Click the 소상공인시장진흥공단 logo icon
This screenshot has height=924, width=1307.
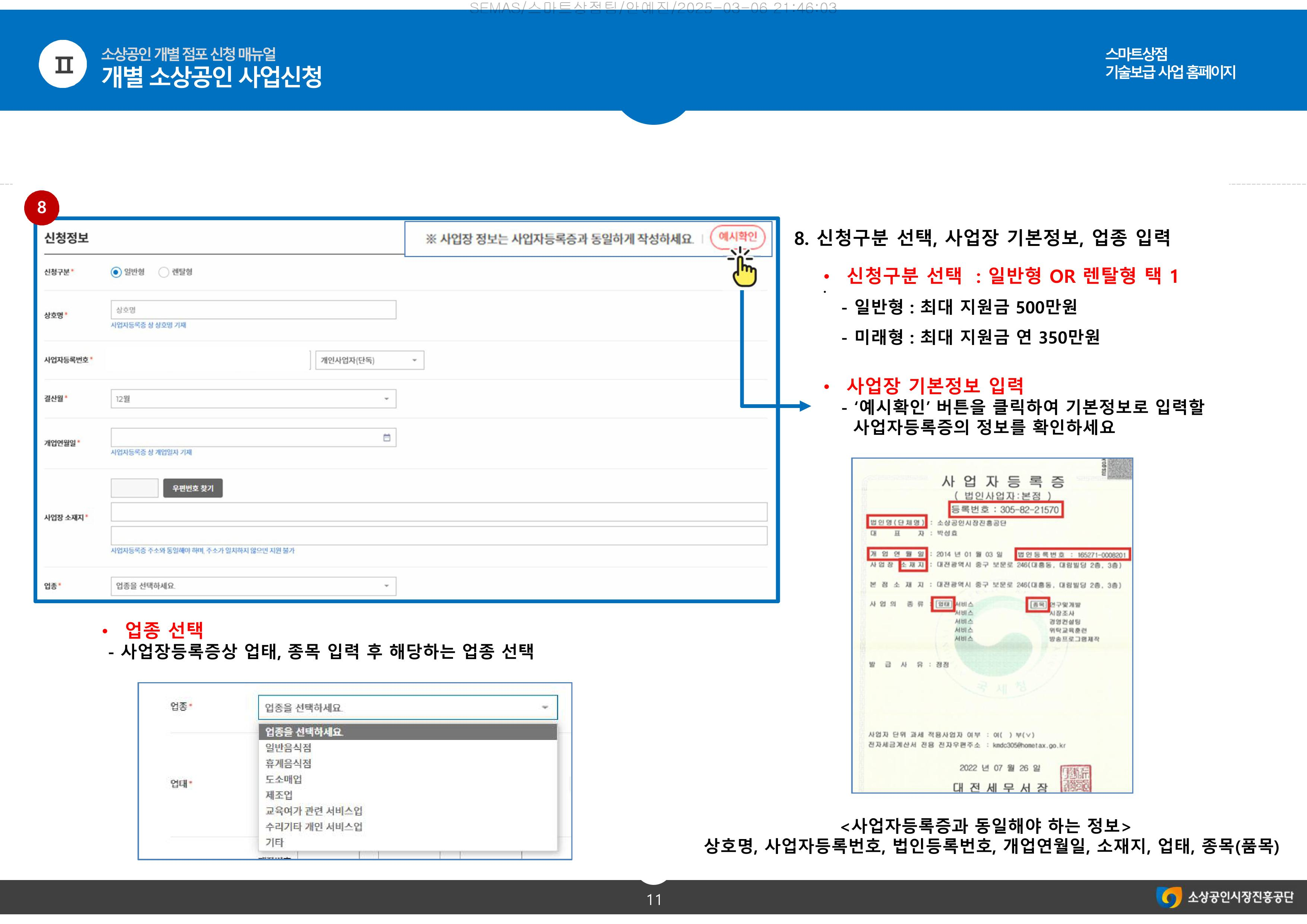(x=1169, y=898)
